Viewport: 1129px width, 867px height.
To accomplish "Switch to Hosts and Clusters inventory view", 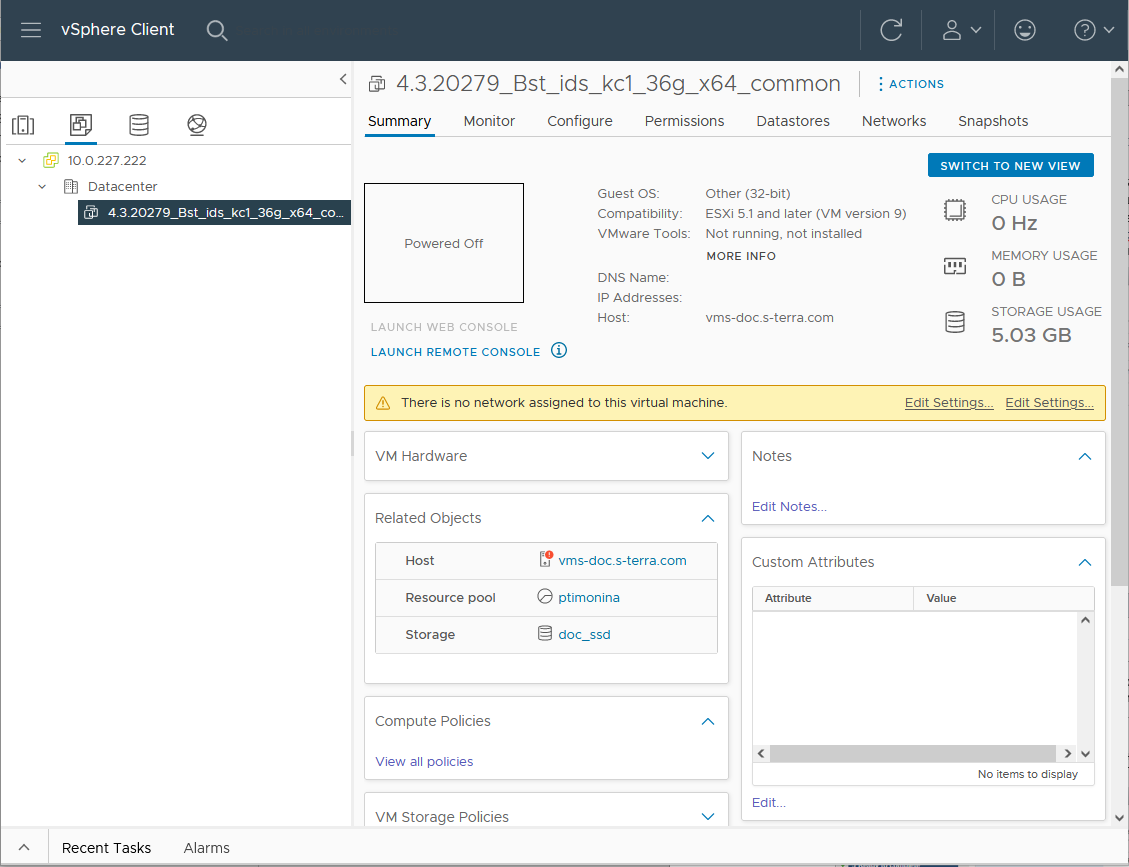I will [23, 125].
